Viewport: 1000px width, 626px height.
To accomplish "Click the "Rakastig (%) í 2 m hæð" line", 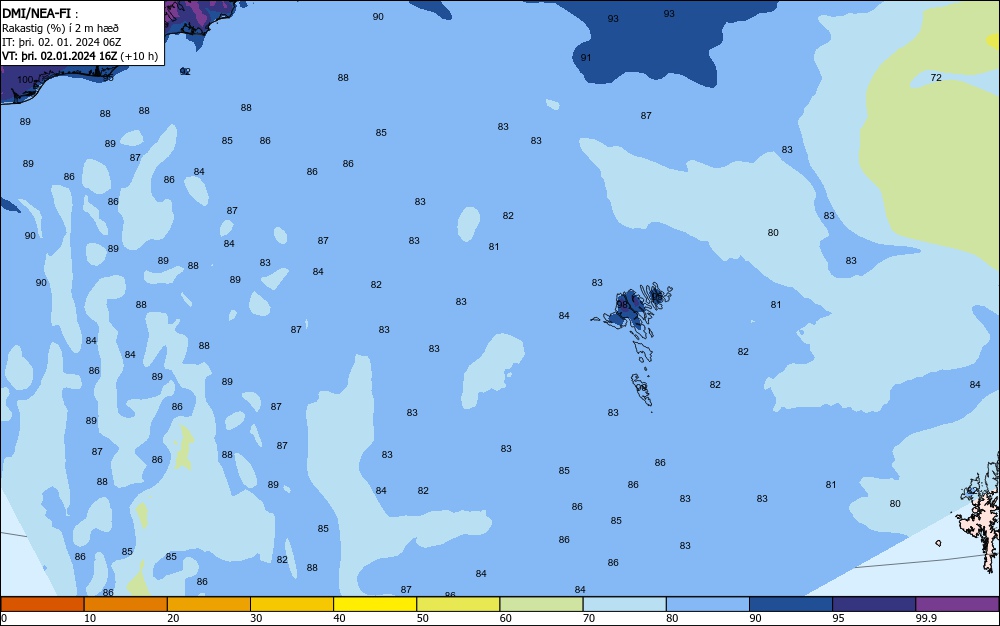I will (61, 28).
